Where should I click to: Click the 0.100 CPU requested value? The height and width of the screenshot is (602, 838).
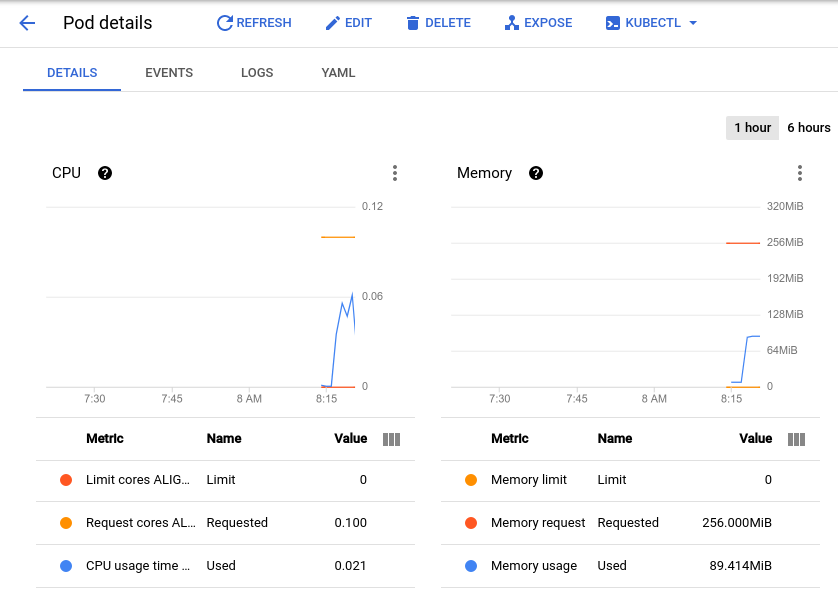coord(351,523)
